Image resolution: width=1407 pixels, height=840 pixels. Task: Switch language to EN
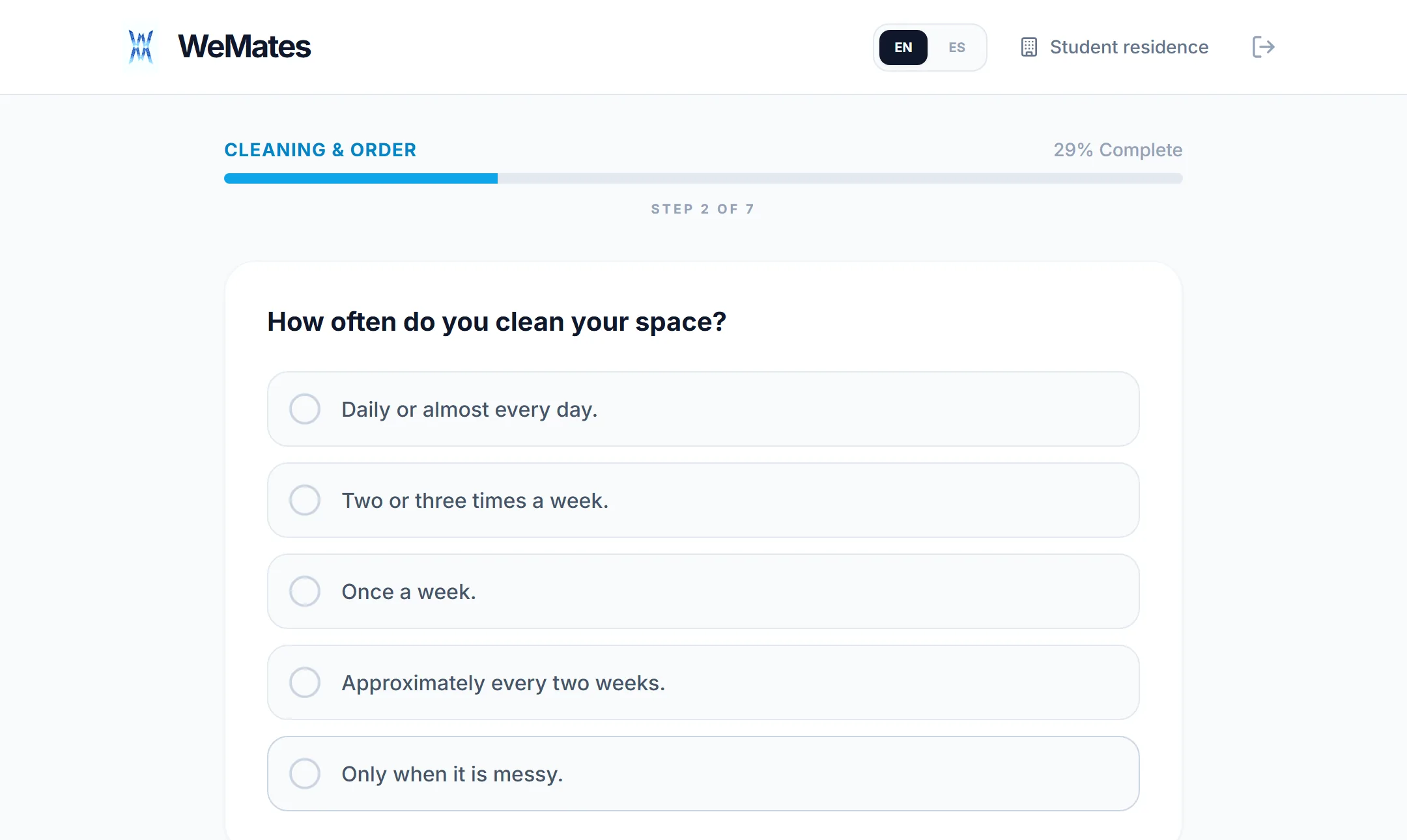(x=903, y=48)
